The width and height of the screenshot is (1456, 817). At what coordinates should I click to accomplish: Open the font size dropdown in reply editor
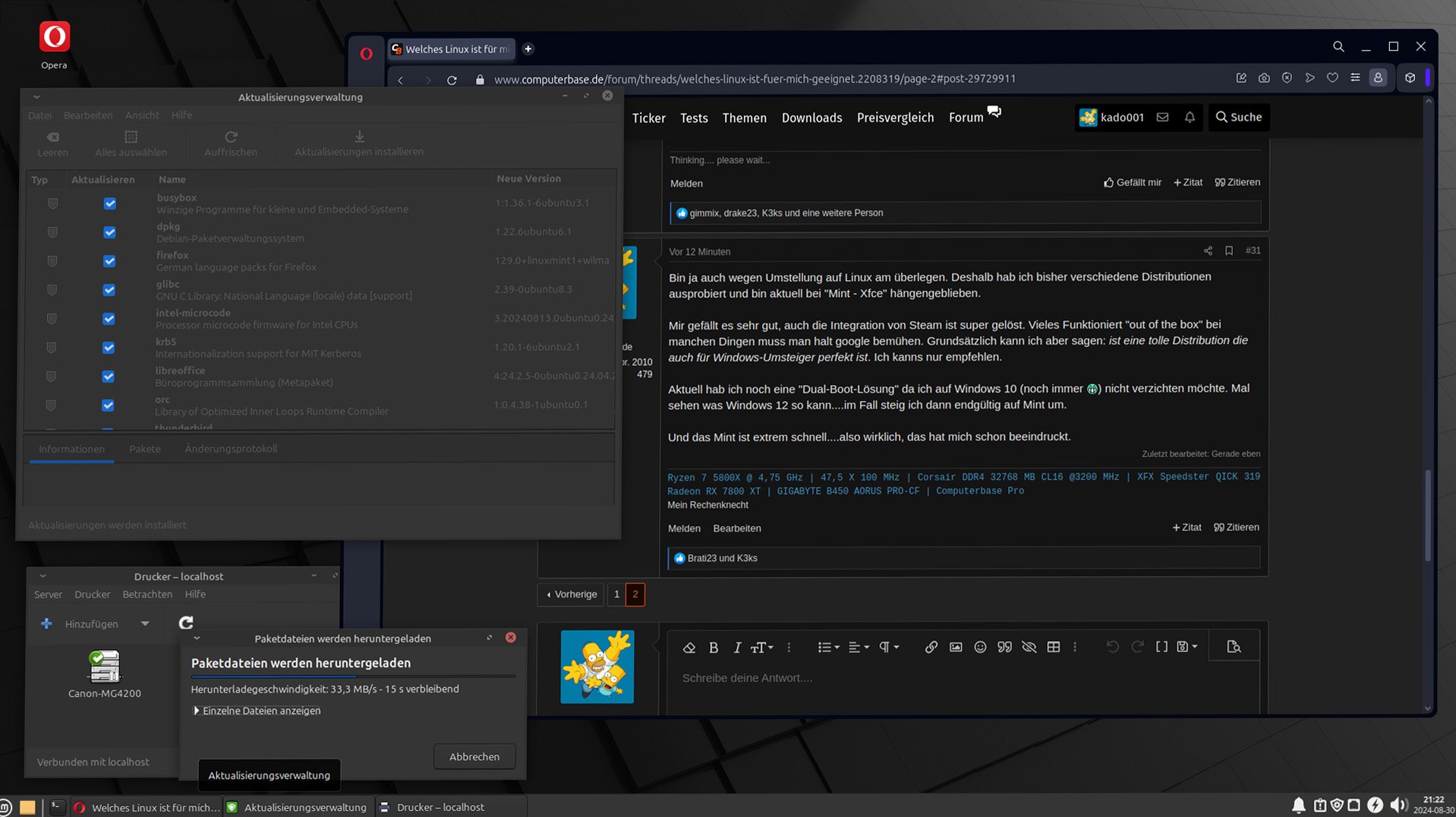click(x=761, y=648)
